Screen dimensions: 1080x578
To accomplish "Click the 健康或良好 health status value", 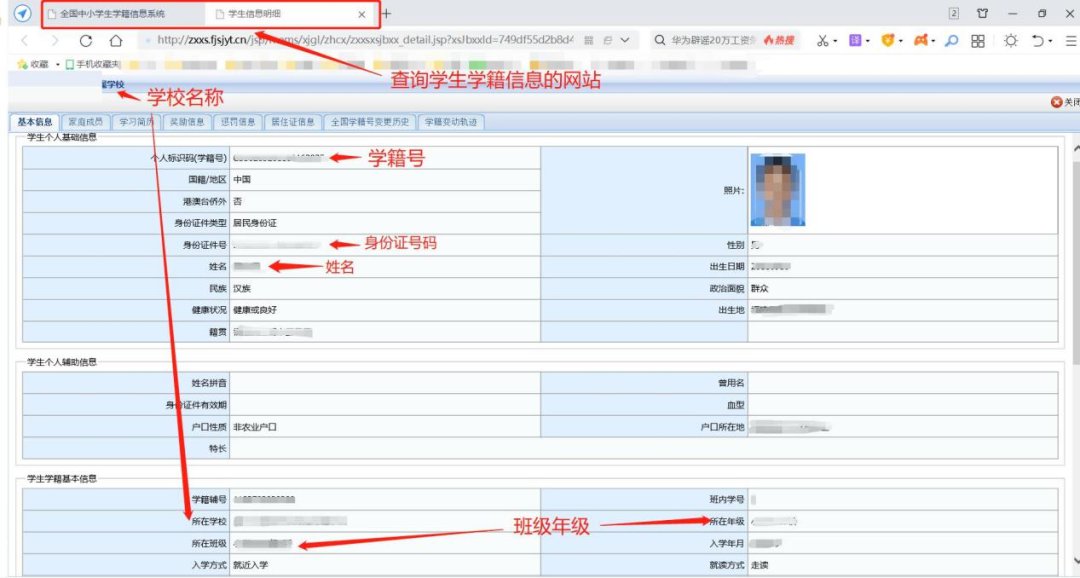I will coord(255,311).
